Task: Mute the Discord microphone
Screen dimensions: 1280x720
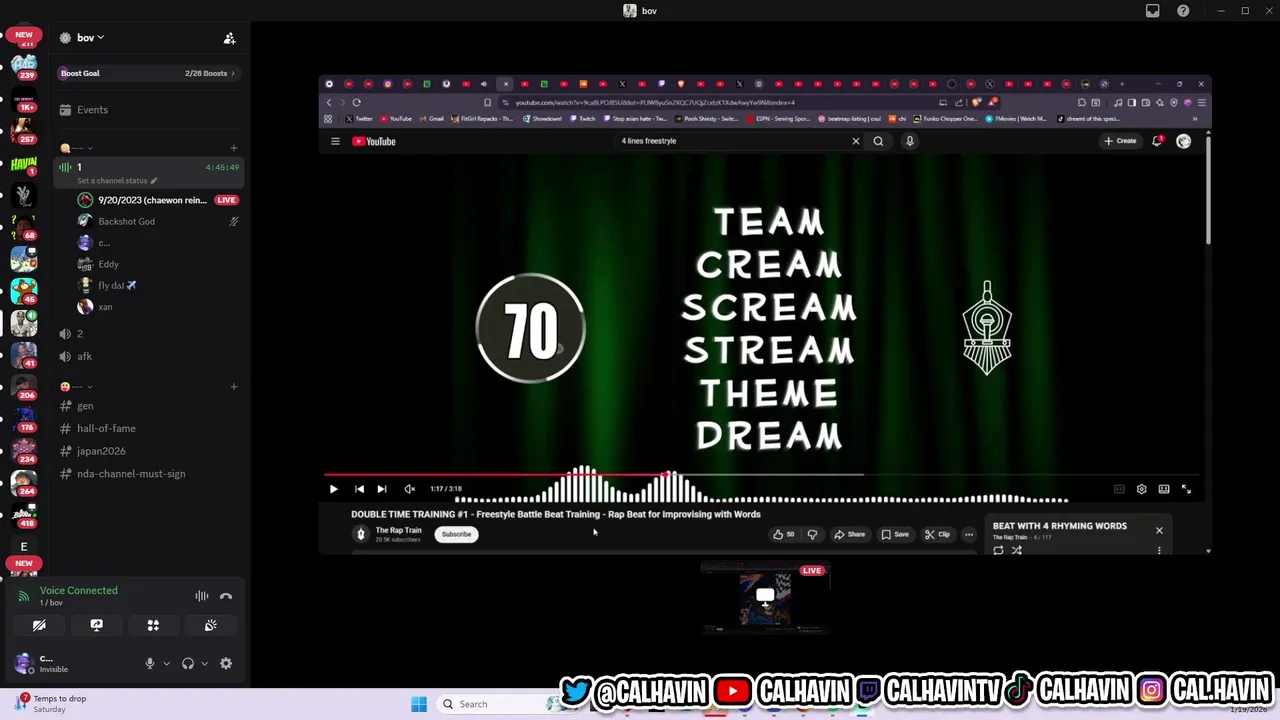Action: (x=149, y=663)
